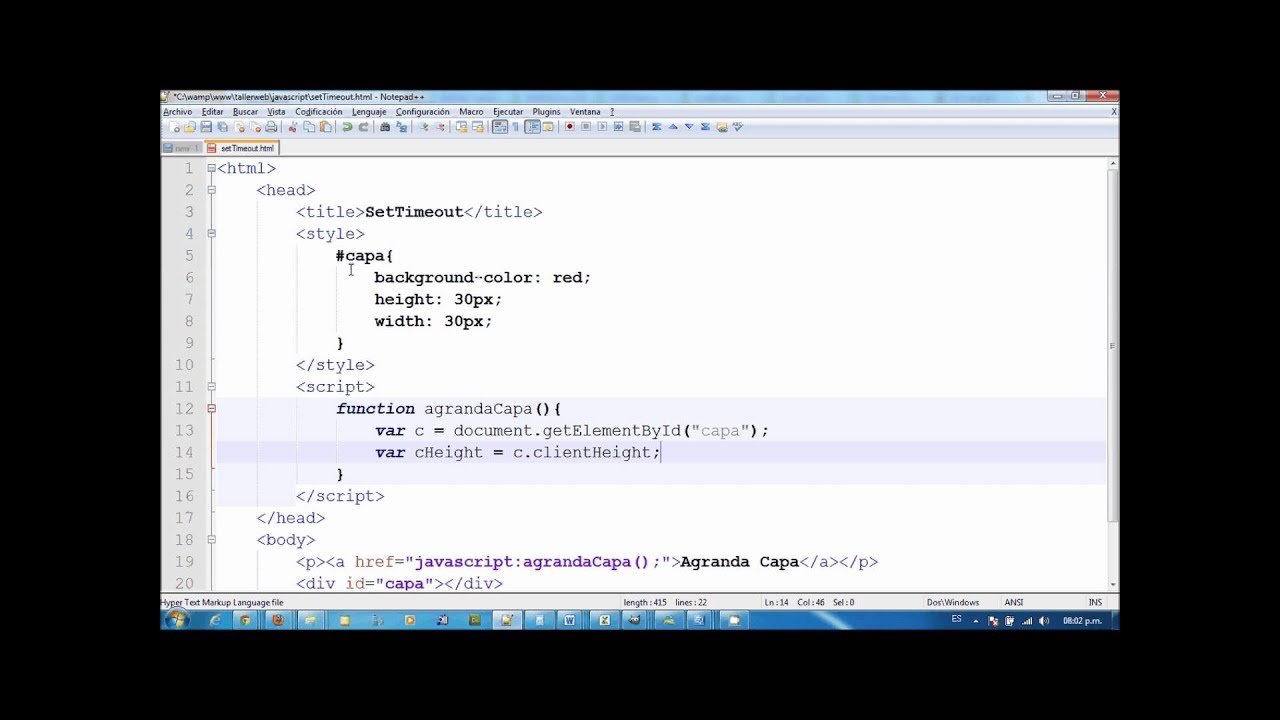
Task: Click the Zoom Out toolbar icon
Action: click(439, 127)
